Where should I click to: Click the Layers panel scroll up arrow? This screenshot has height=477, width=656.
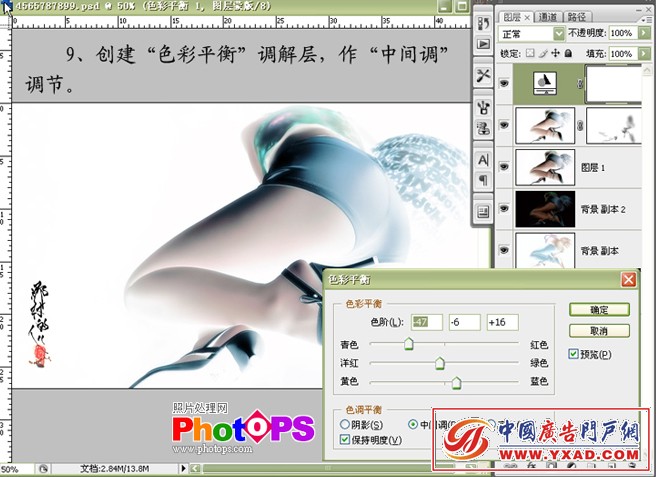647,70
